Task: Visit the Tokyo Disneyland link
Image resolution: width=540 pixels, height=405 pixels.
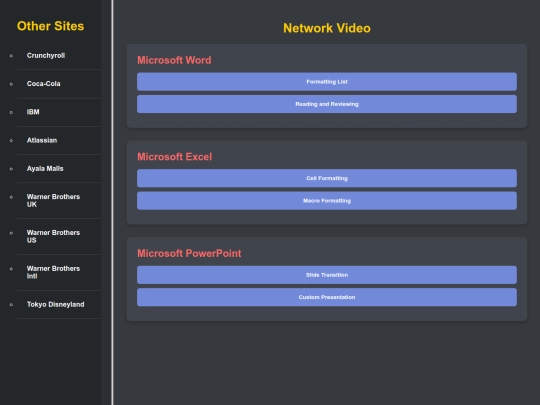Action: pos(55,304)
